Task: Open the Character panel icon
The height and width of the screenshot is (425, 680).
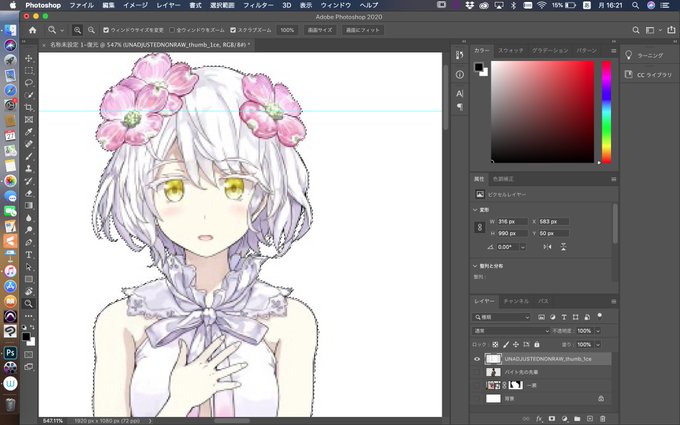Action: coord(460,93)
